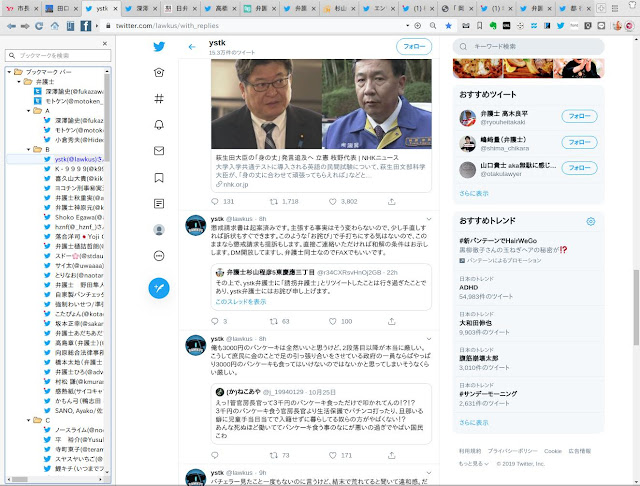Open Lists icon in Twitter sidebar

[x=159, y=203]
